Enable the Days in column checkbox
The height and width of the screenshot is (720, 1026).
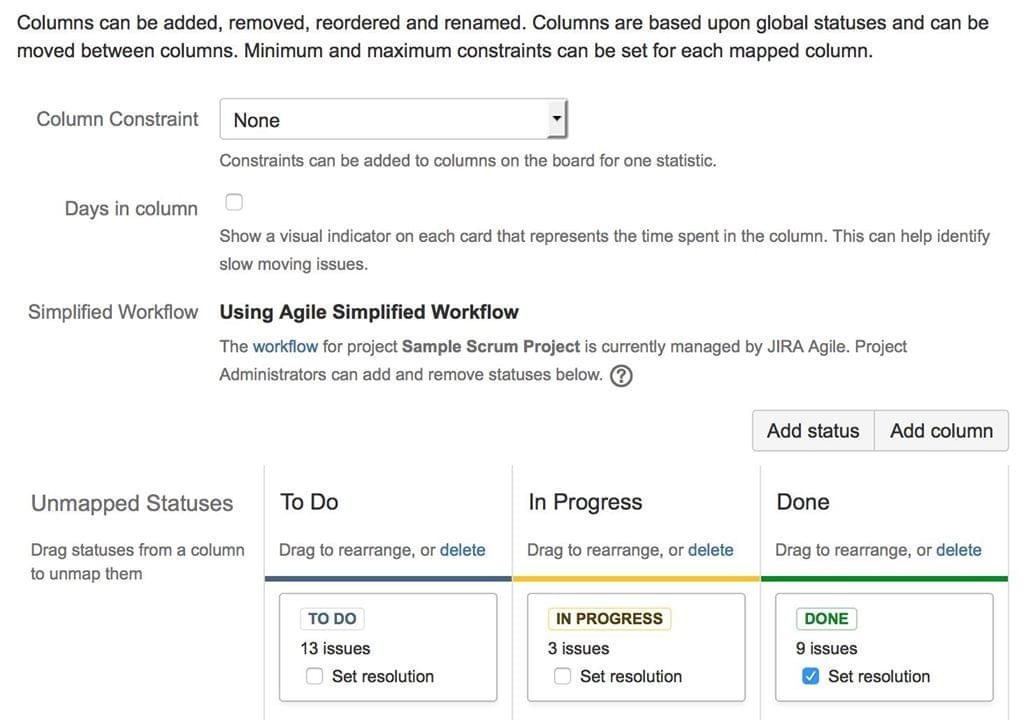point(234,202)
